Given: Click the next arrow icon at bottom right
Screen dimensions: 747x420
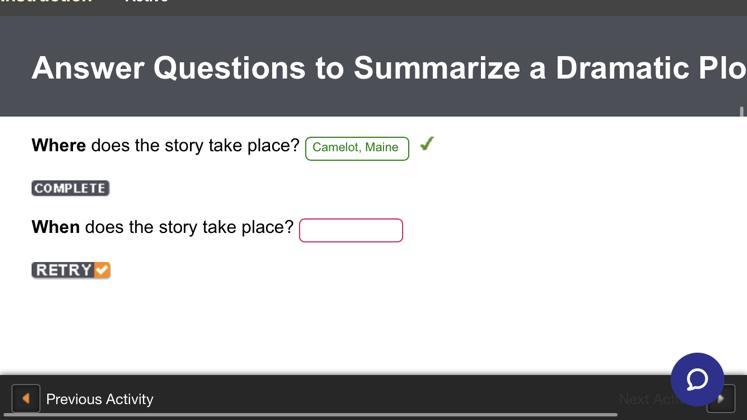Looking at the screenshot, I should pyautogui.click(x=721, y=399).
